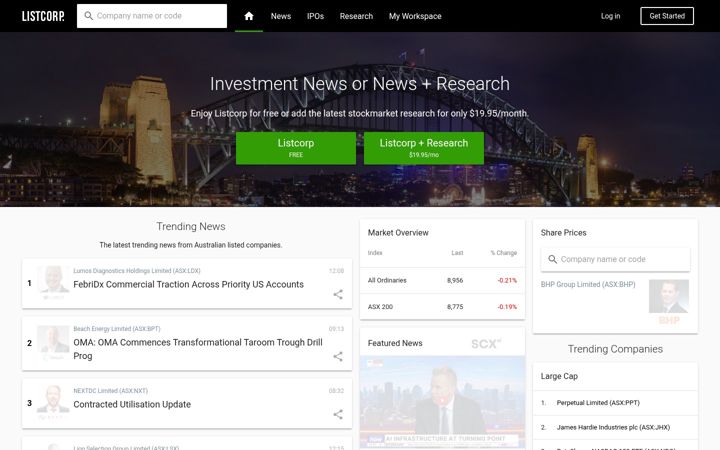Viewport: 720px width, 450px height.
Task: Click the Trending Companies heading
Action: pos(615,349)
